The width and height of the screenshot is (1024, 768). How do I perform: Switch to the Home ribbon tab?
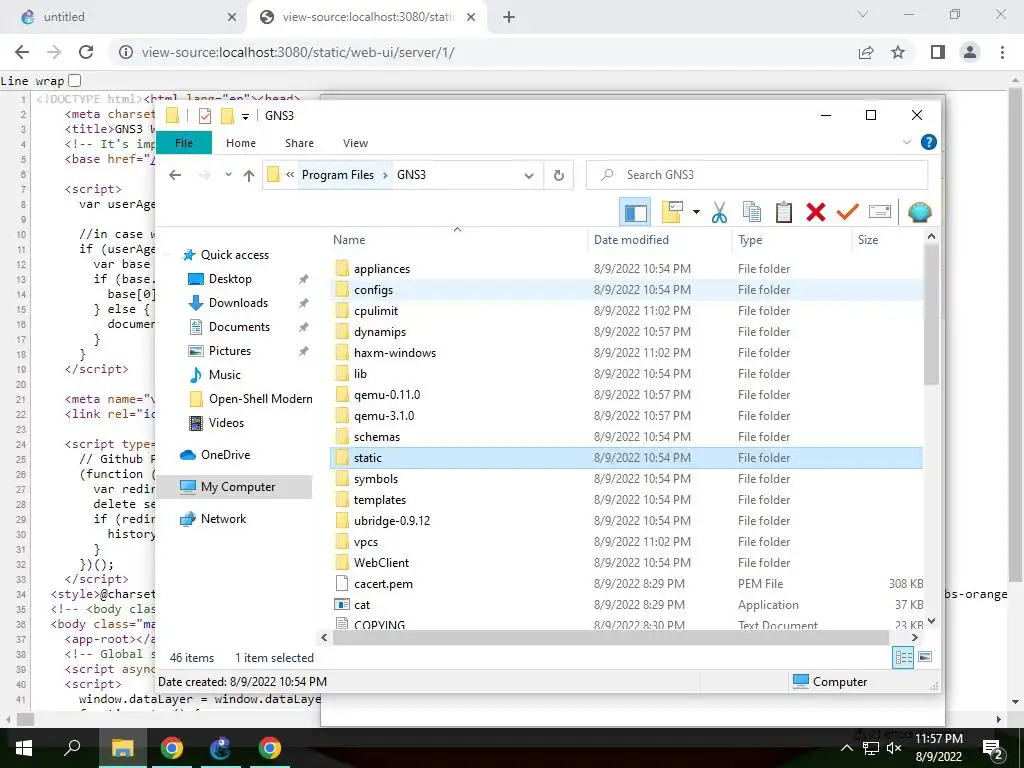[241, 143]
